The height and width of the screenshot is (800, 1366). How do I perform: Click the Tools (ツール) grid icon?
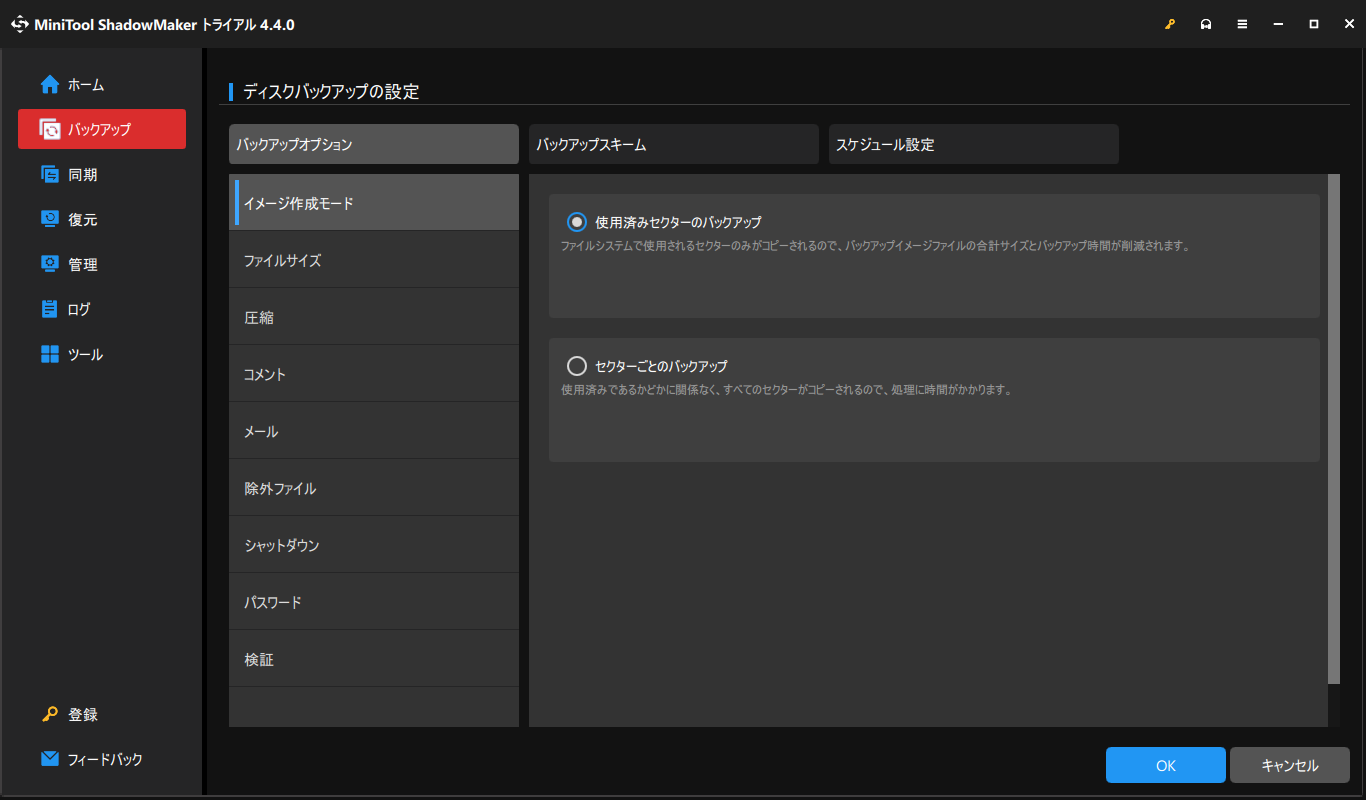click(50, 354)
